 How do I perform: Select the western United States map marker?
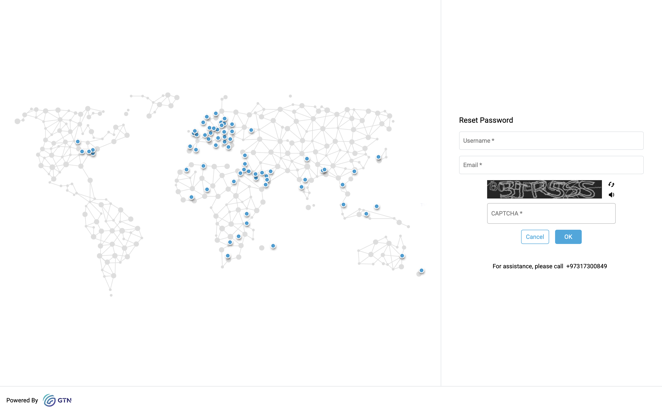78,143
